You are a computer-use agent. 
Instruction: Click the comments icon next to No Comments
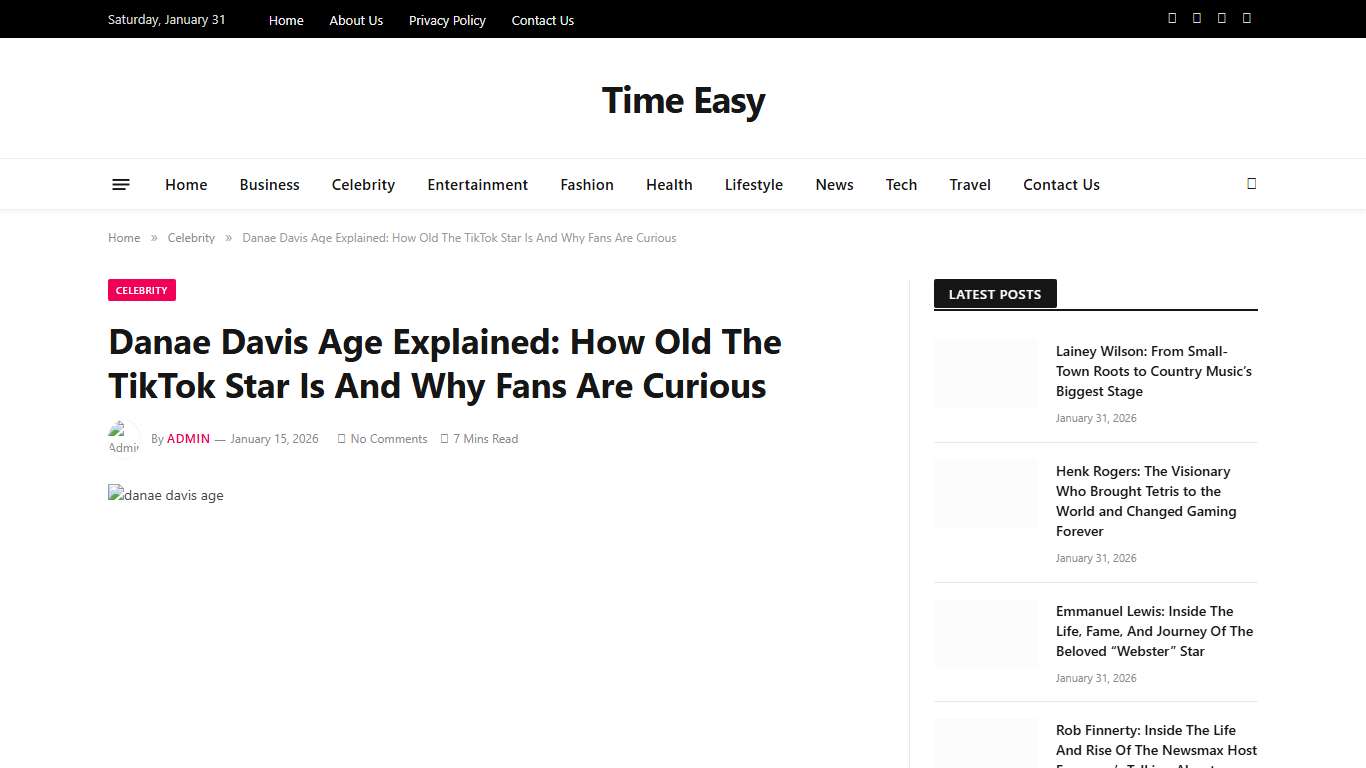point(341,438)
